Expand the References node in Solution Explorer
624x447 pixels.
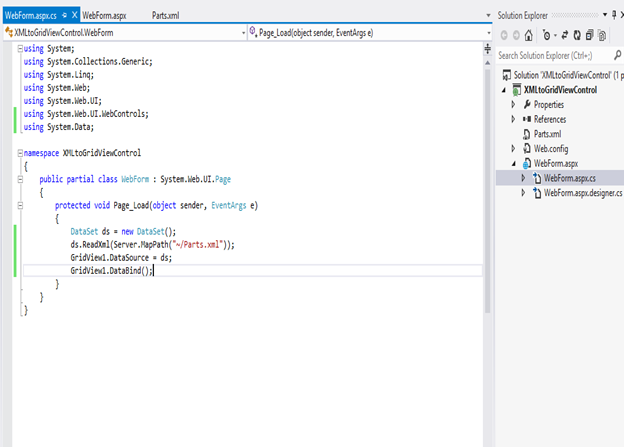click(x=513, y=119)
